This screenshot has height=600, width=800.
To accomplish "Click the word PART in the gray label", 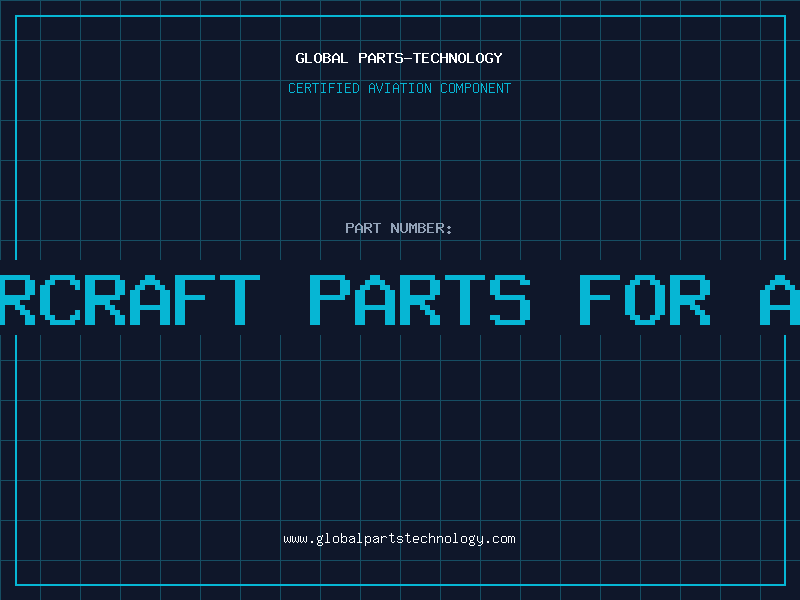I will point(363,228).
